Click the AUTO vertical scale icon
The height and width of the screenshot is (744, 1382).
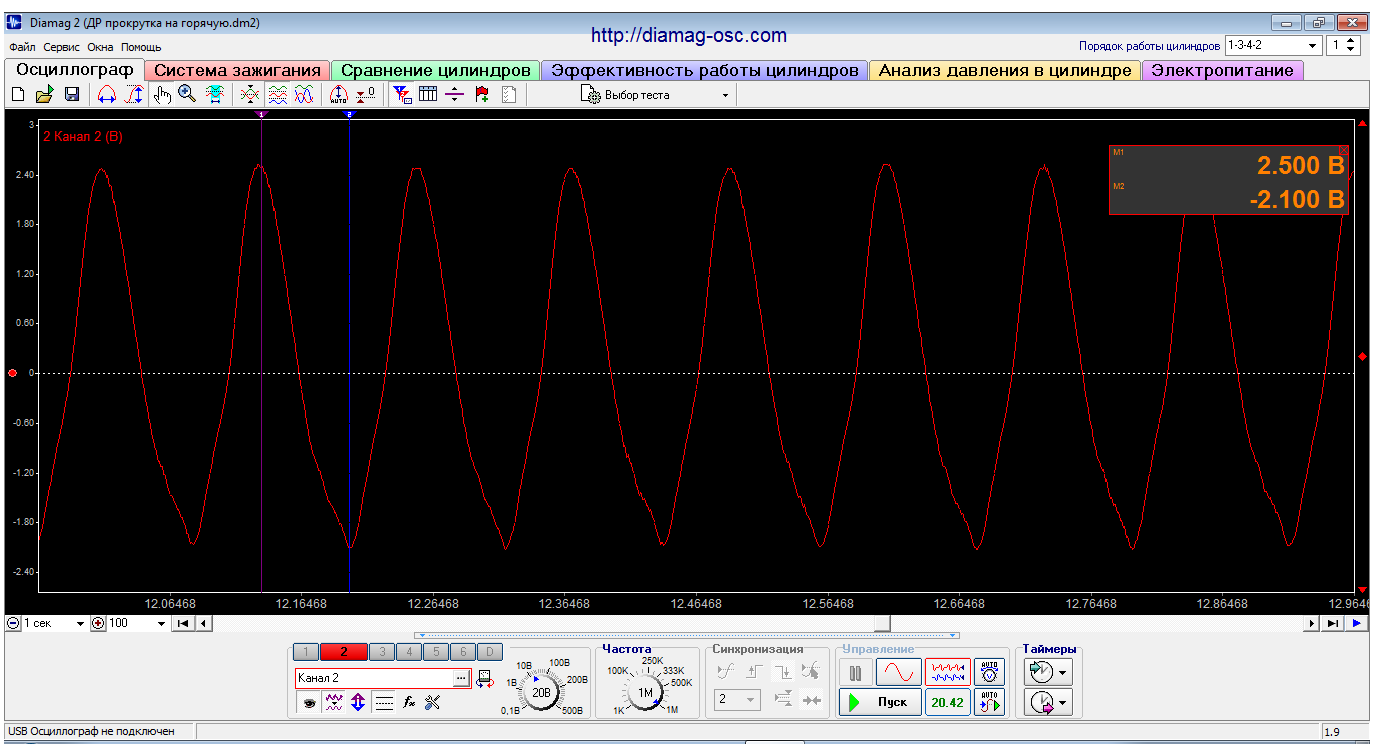338,95
